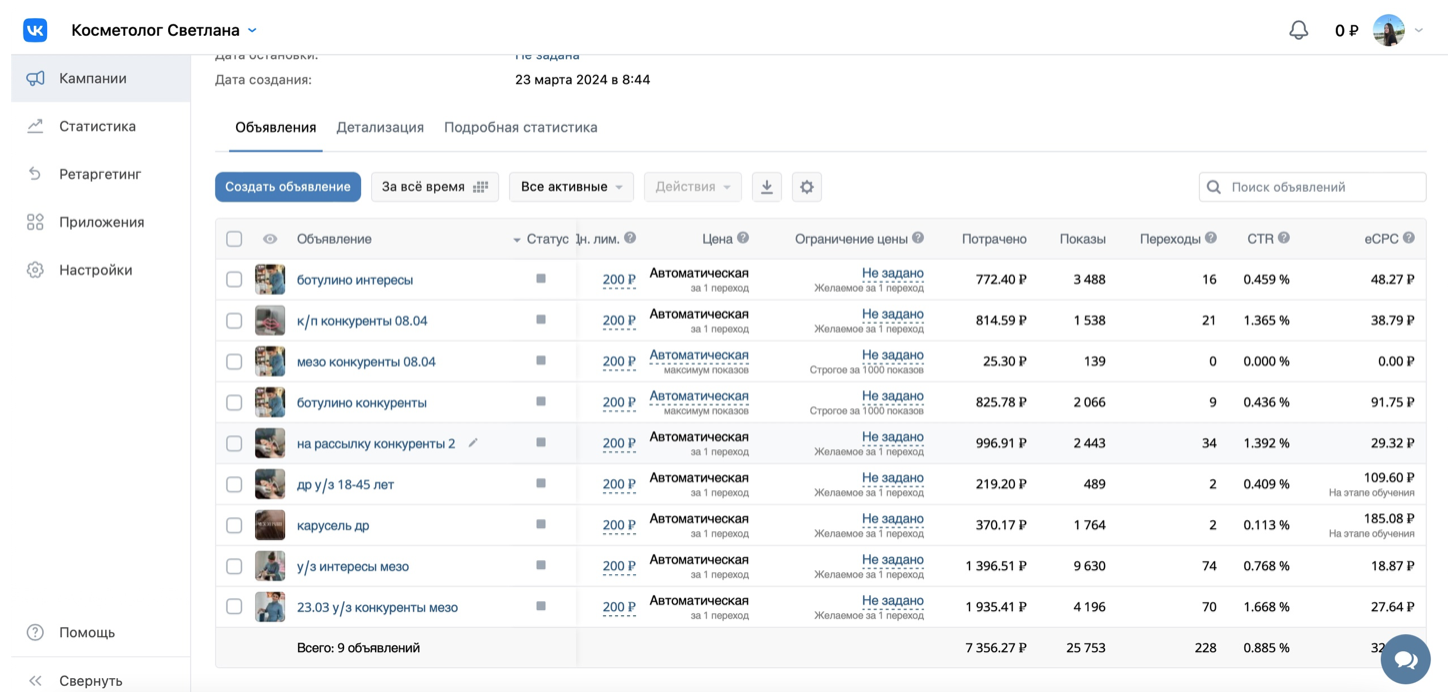This screenshot has width=1448, height=697.
Task: Open notifications bell icon
Action: pos(1298,30)
